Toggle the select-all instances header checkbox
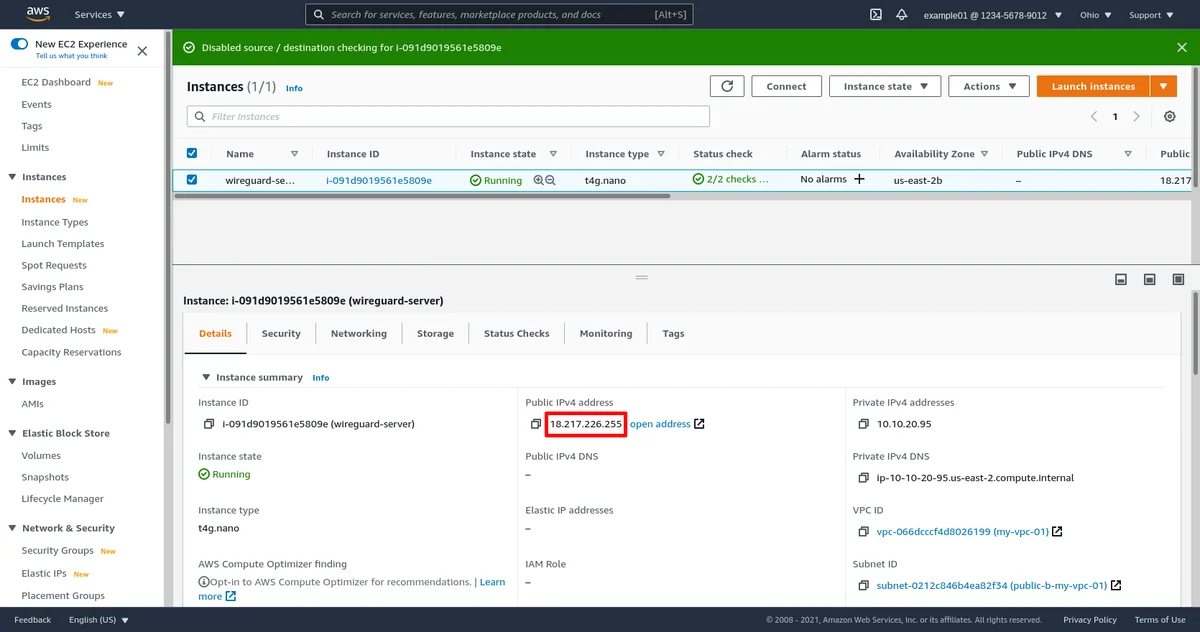 point(192,154)
